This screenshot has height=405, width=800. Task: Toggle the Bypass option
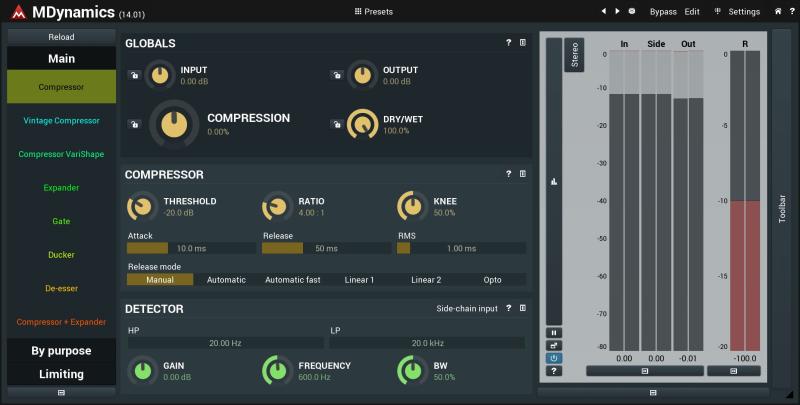[663, 12]
